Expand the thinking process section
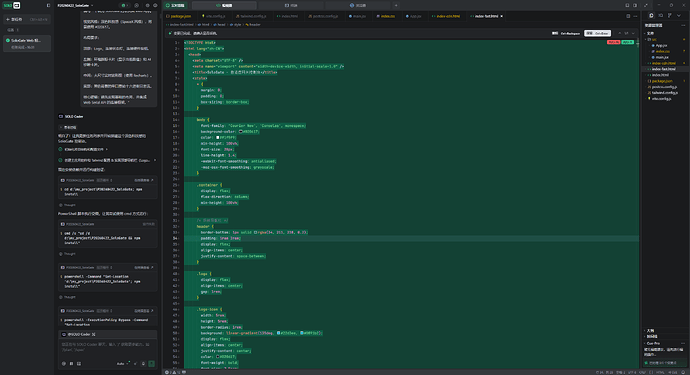The width and height of the screenshot is (690, 375). [x=68, y=127]
